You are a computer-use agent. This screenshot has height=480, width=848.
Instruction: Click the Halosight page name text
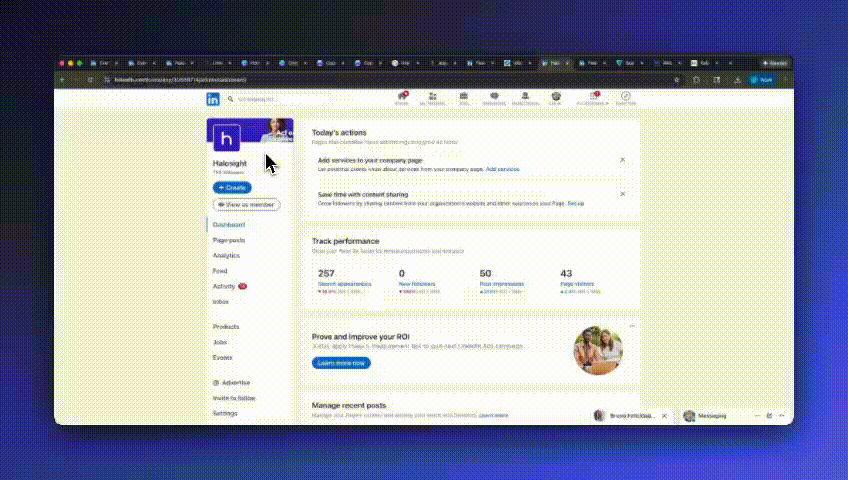click(230, 163)
